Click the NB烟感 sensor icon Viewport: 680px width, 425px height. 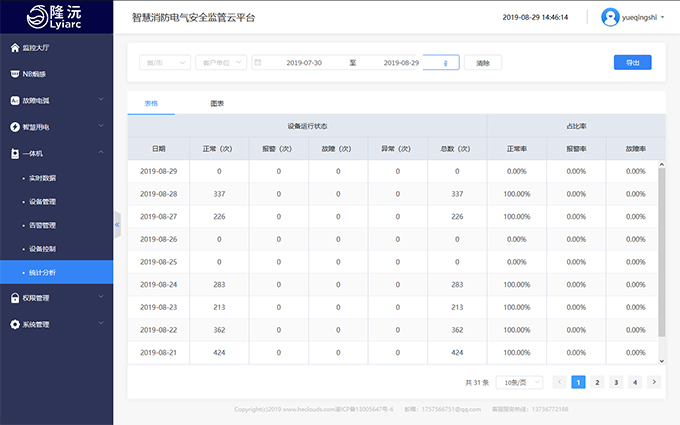[x=13, y=73]
